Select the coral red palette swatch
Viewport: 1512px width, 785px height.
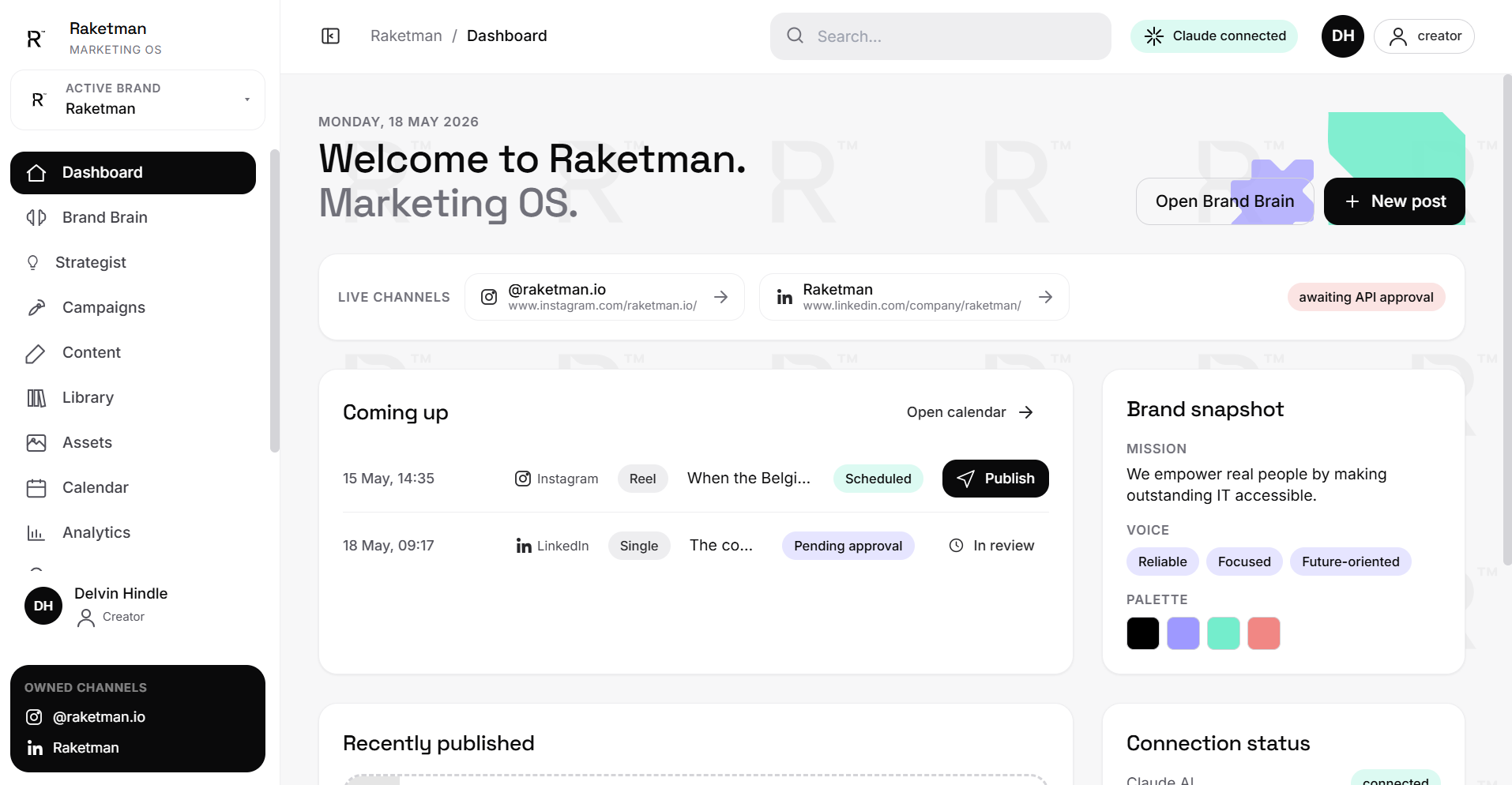(1263, 633)
